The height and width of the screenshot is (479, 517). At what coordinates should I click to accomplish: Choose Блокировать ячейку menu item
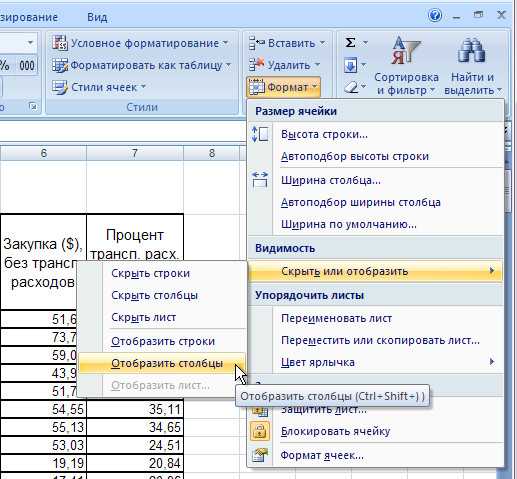point(375,431)
